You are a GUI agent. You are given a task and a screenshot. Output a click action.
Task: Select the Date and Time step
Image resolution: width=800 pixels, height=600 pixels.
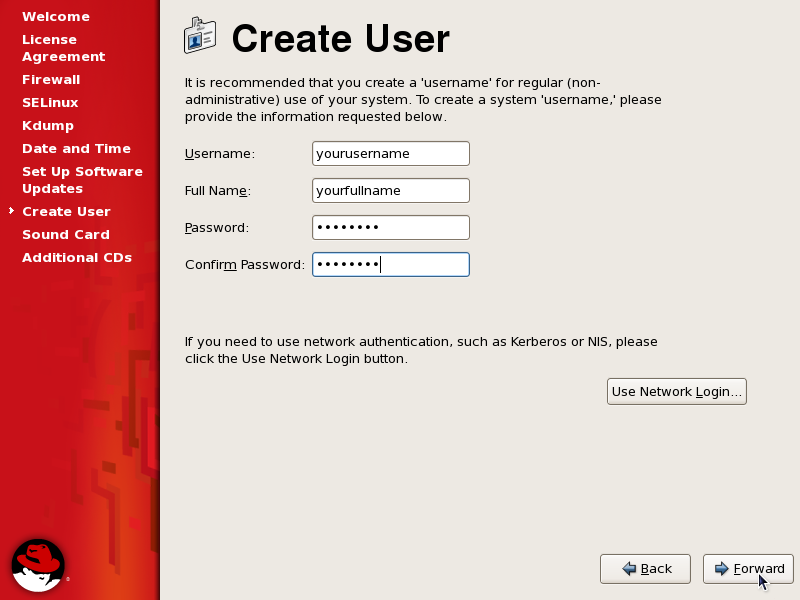pyautogui.click(x=77, y=148)
